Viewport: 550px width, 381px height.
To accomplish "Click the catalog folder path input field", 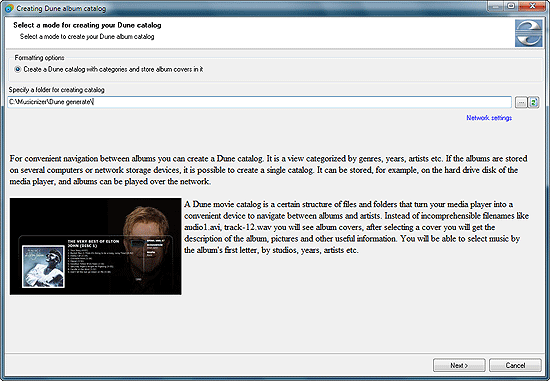I will [259, 102].
